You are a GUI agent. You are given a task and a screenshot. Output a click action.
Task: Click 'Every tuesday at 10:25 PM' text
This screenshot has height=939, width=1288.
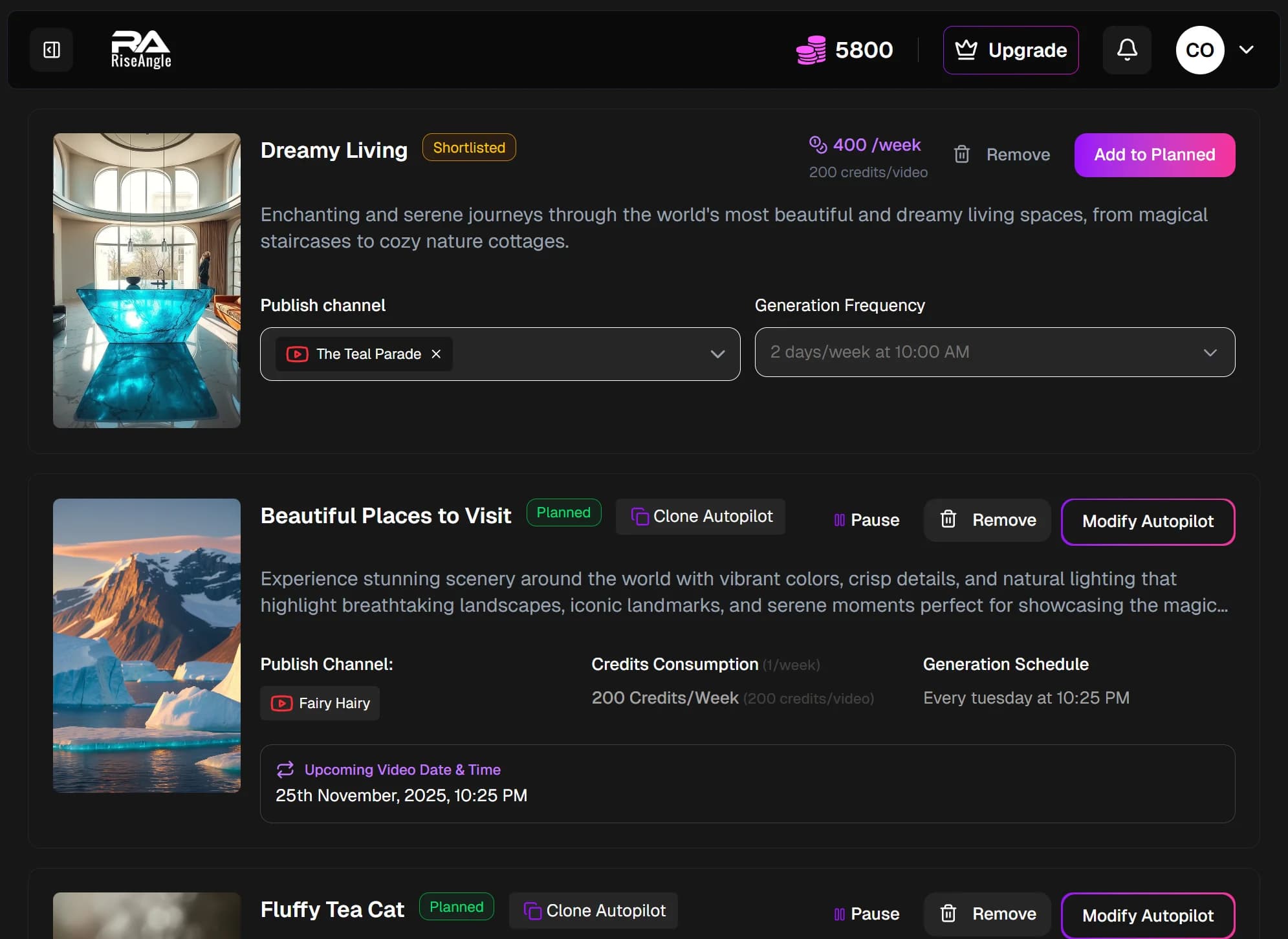tap(1026, 698)
